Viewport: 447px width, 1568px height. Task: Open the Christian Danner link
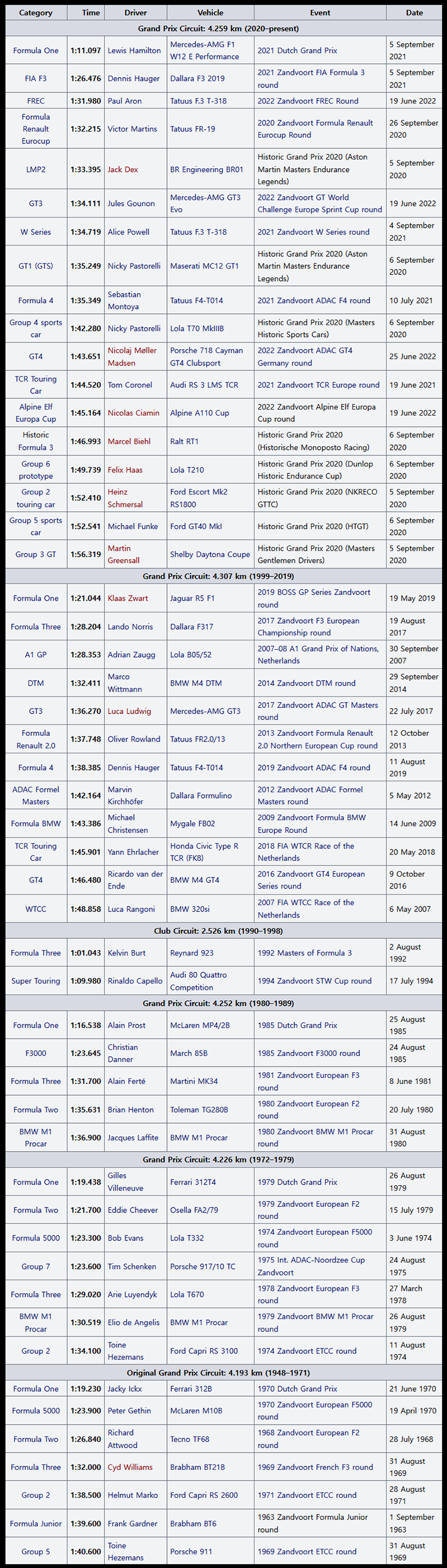[123, 1054]
